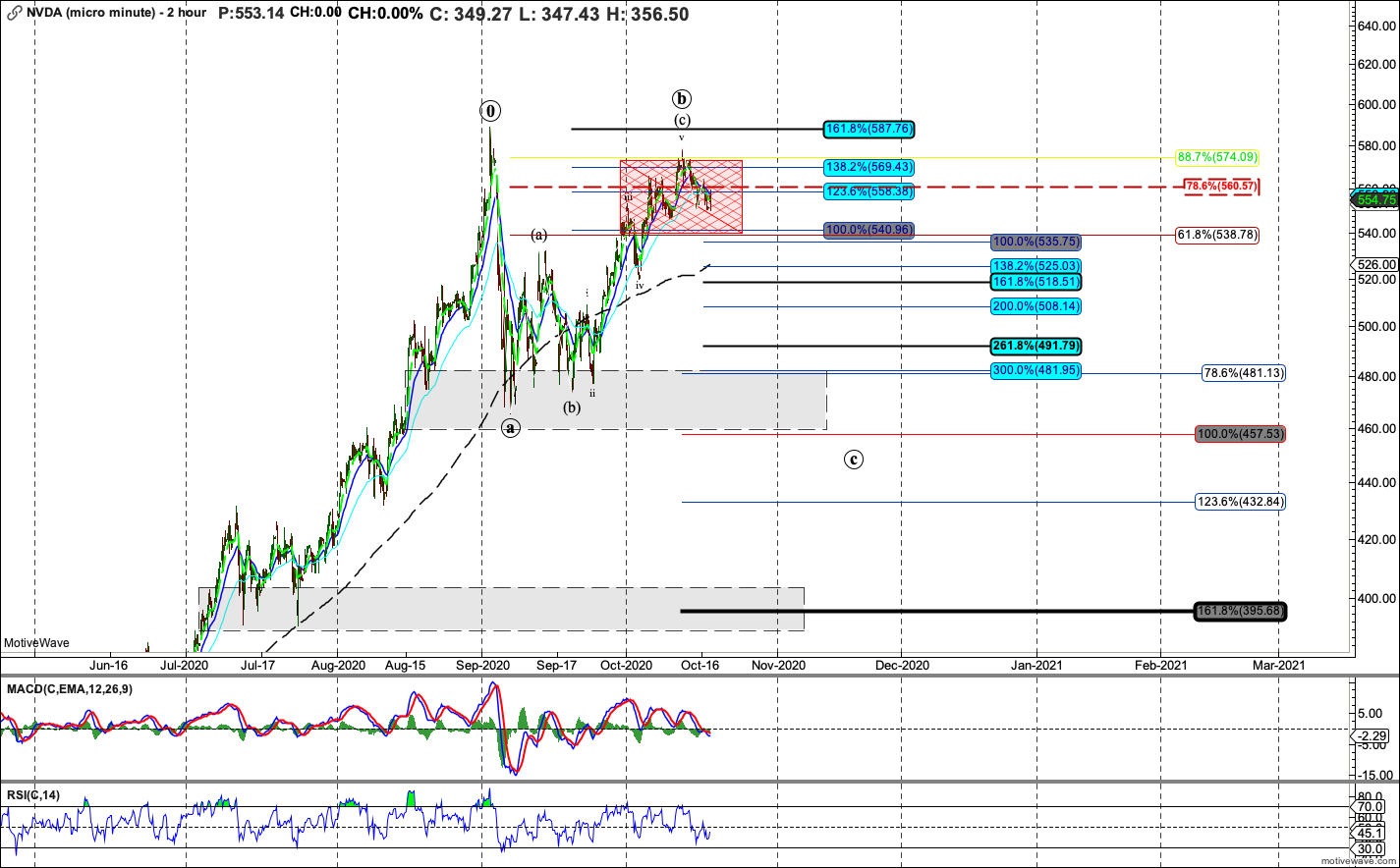Click the NVDA (micro minute) - 2 hour title

pos(118,14)
